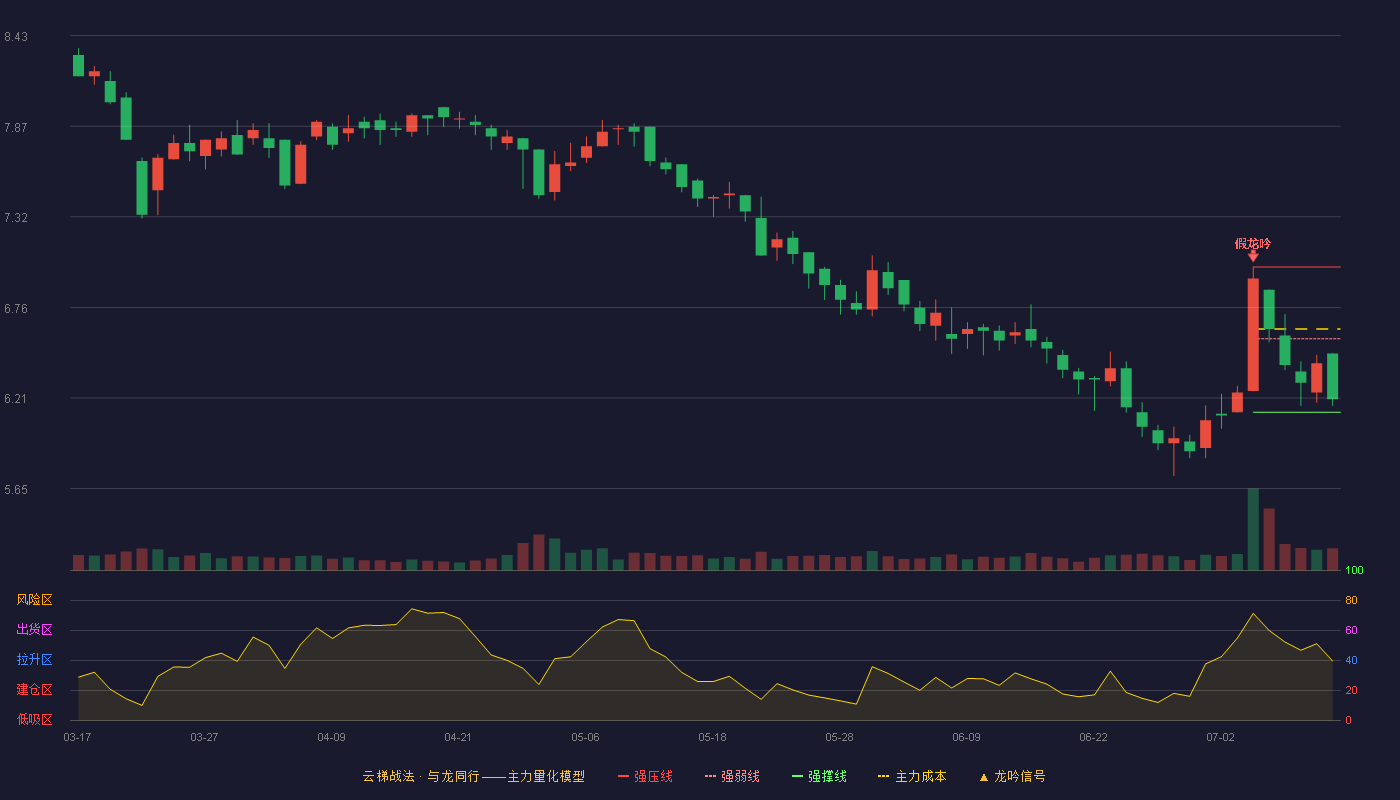1400x800 pixels.
Task: Click the 7.32 price axis label
Action: pos(16,218)
